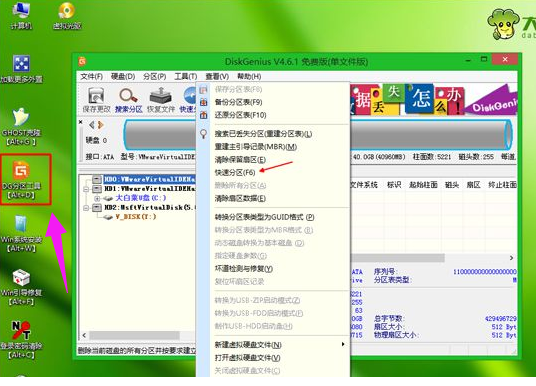Click the 备份分区表 menu icon

[x=204, y=102]
